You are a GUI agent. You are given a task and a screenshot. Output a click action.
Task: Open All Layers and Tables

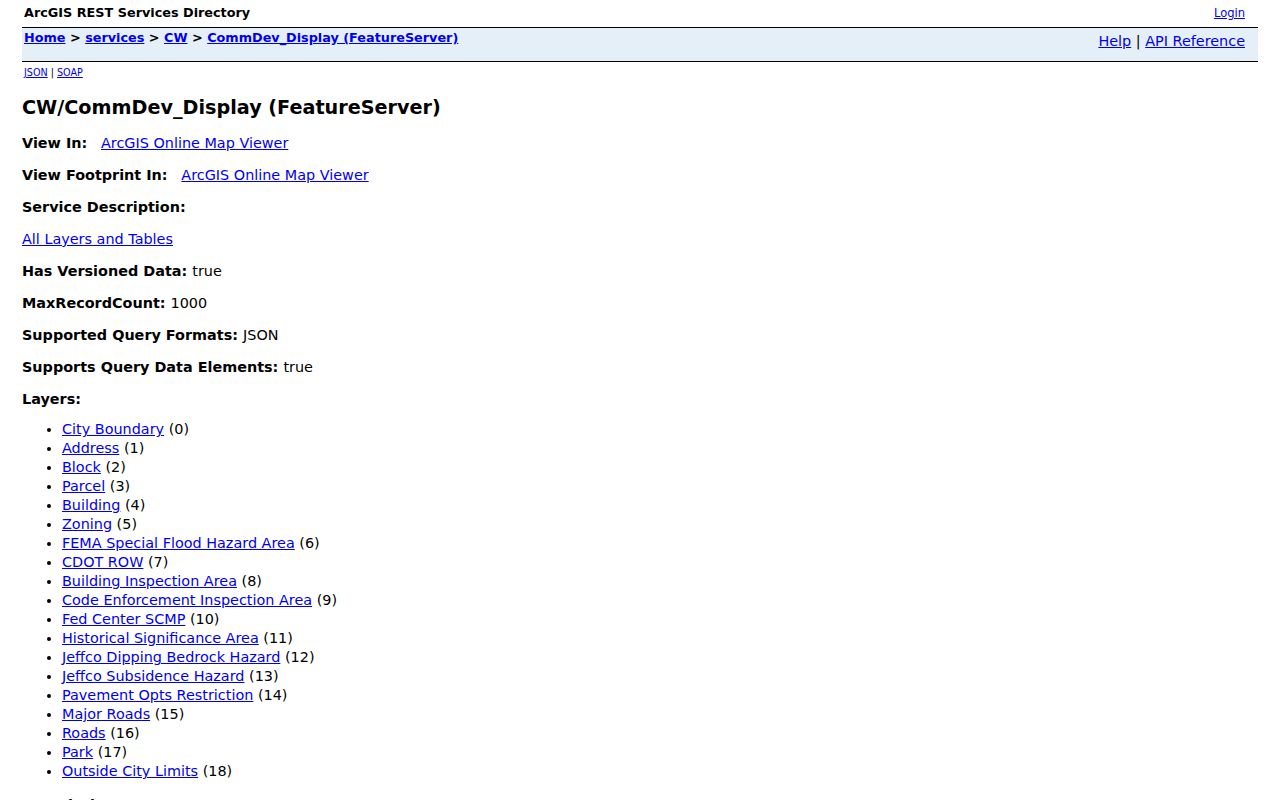[97, 239]
